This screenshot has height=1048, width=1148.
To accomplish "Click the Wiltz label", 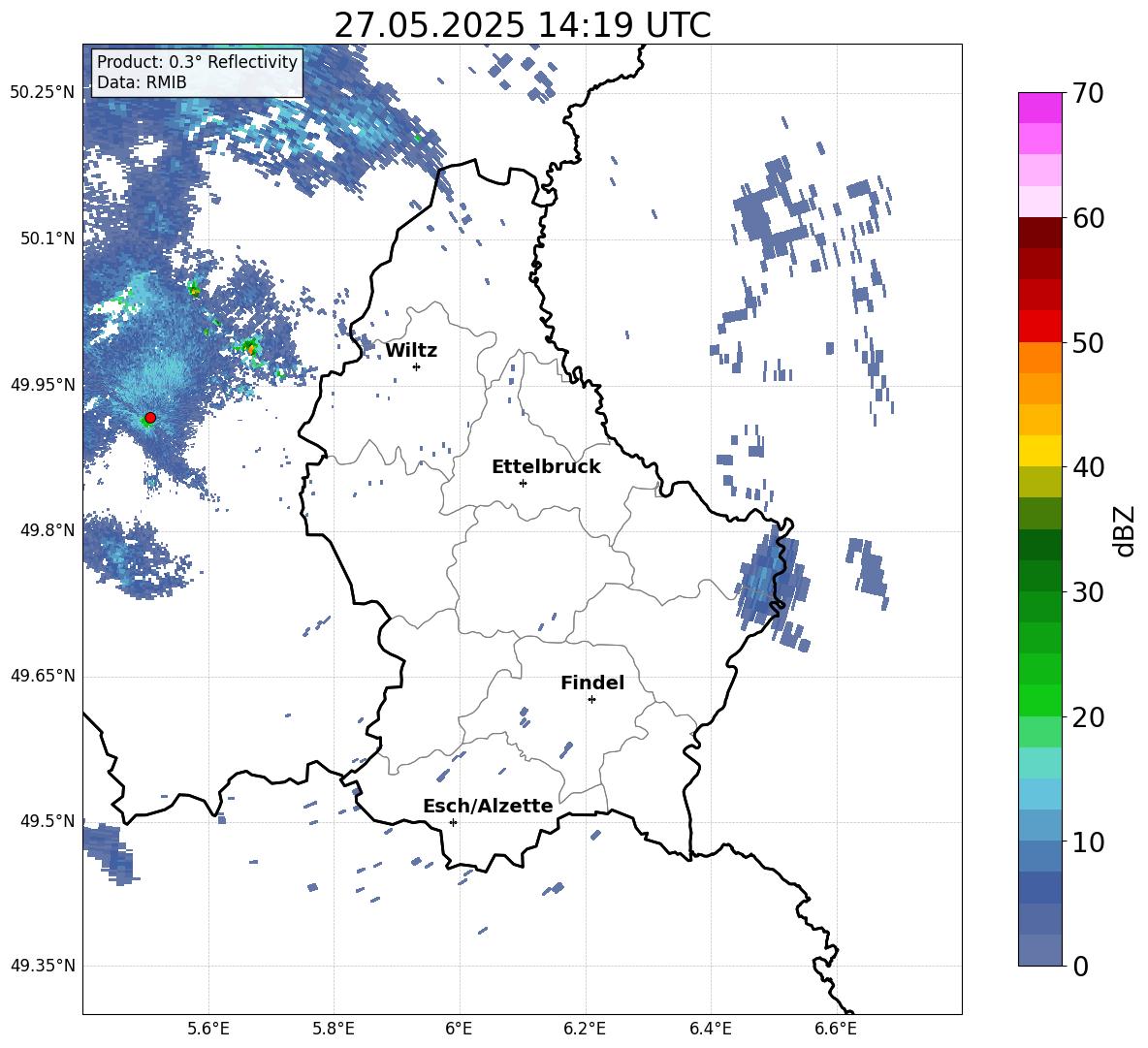I will coord(411,351).
